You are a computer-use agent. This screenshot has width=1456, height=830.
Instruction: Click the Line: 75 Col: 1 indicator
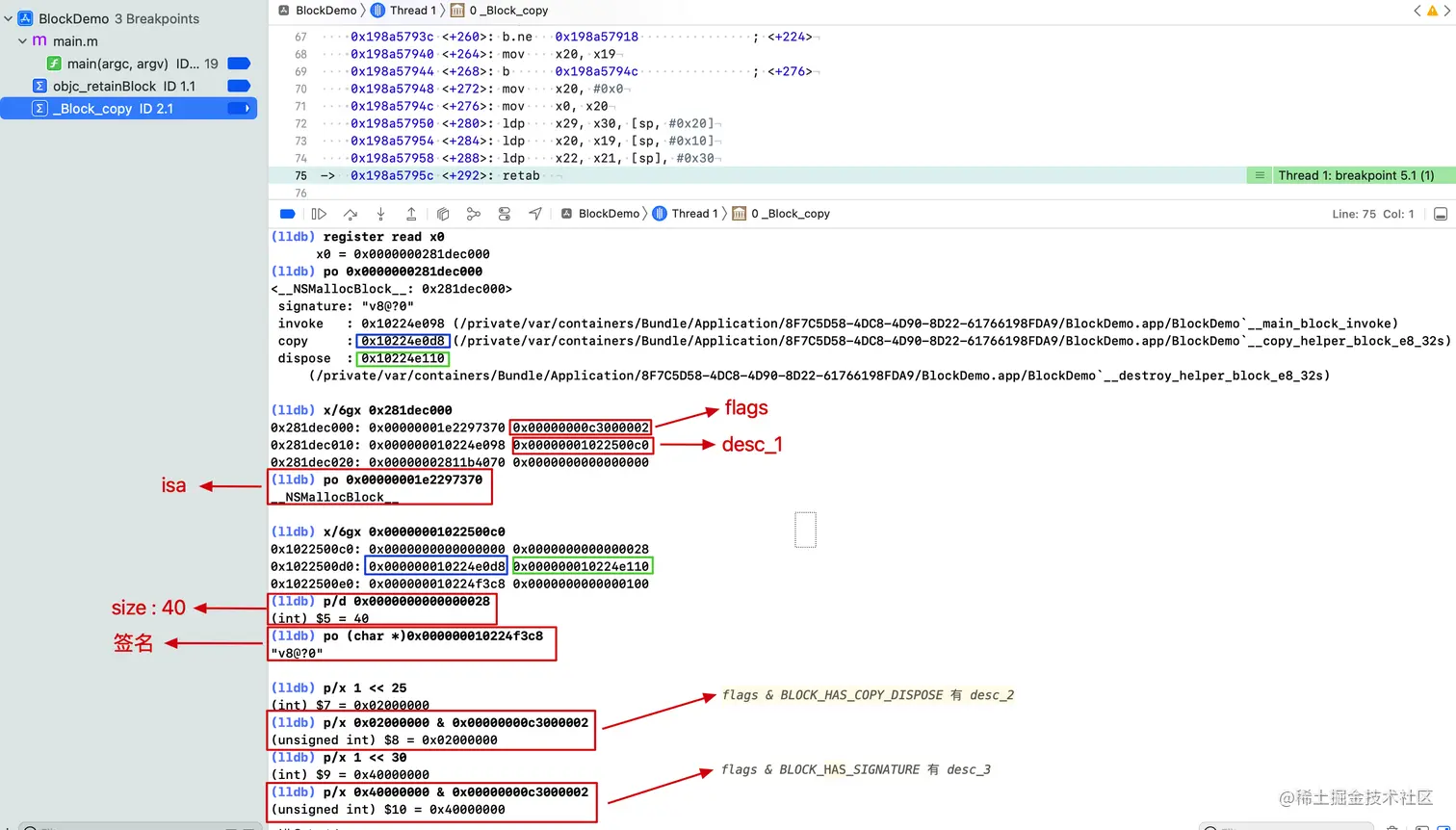(1373, 214)
